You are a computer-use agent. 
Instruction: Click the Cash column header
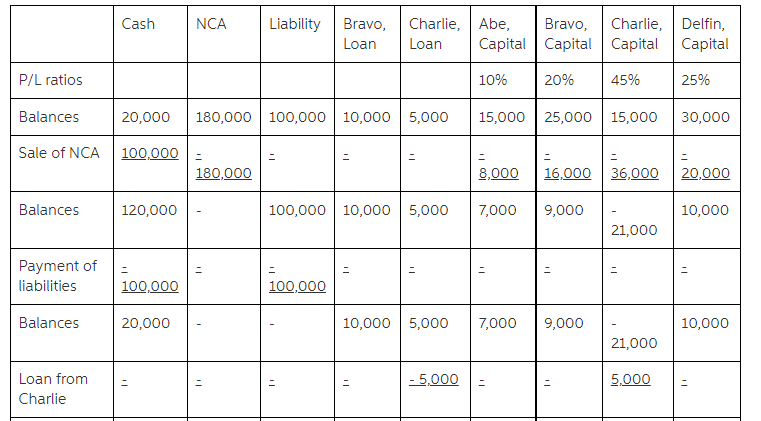click(138, 24)
